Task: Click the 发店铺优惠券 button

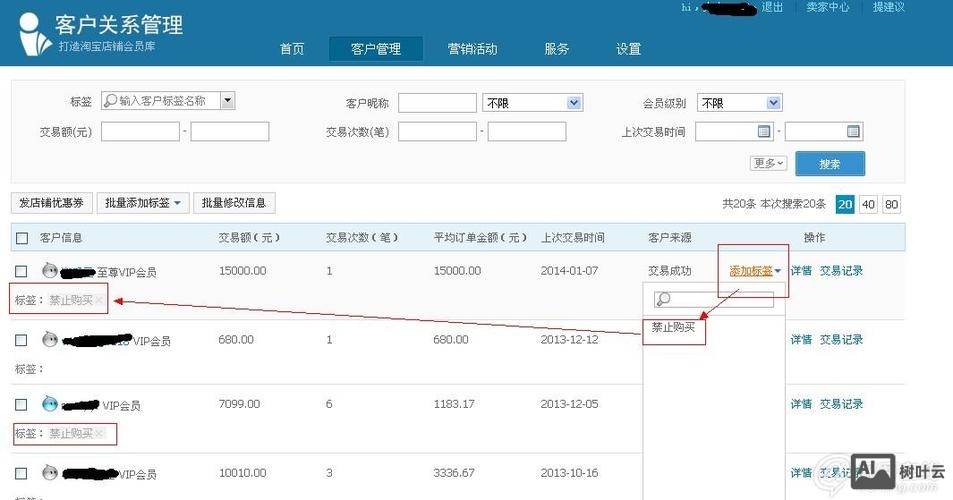Action: pos(51,203)
